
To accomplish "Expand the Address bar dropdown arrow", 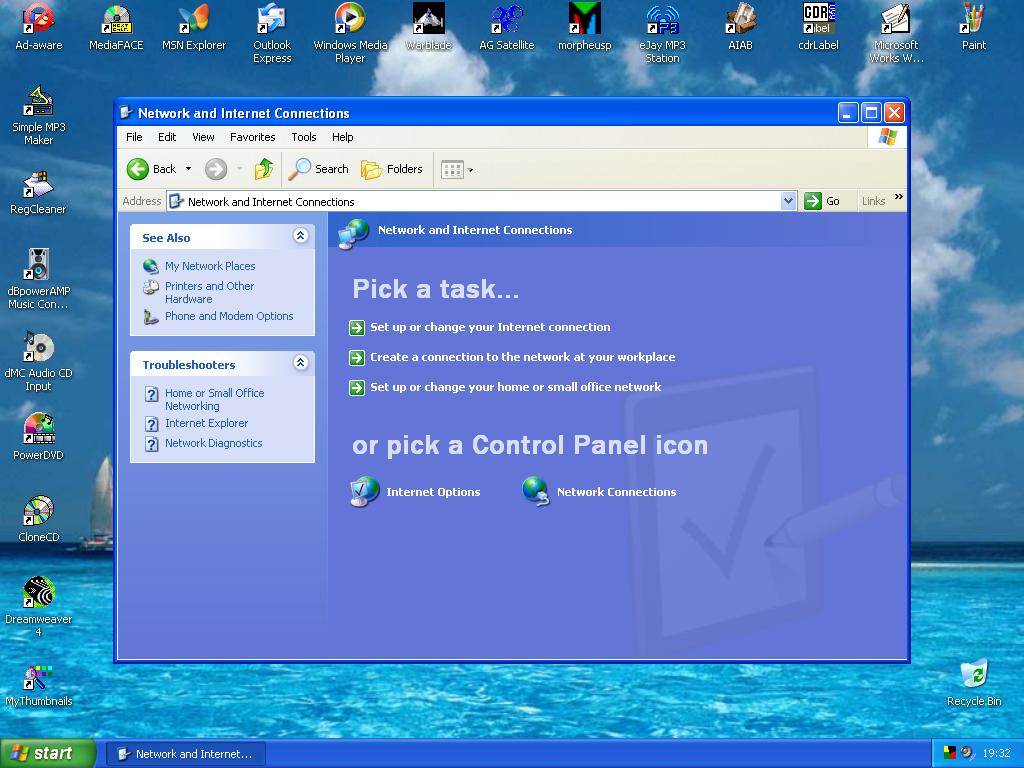I will click(x=788, y=201).
